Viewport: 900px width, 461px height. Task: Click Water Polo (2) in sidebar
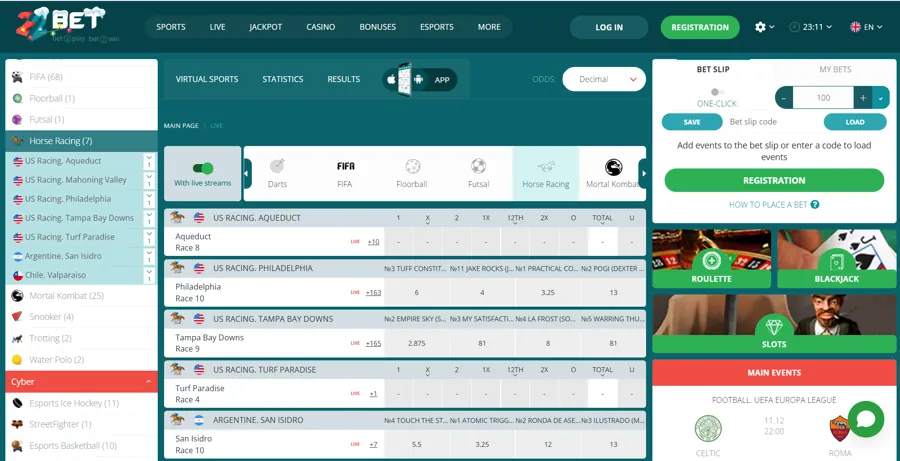pyautogui.click(x=82, y=359)
